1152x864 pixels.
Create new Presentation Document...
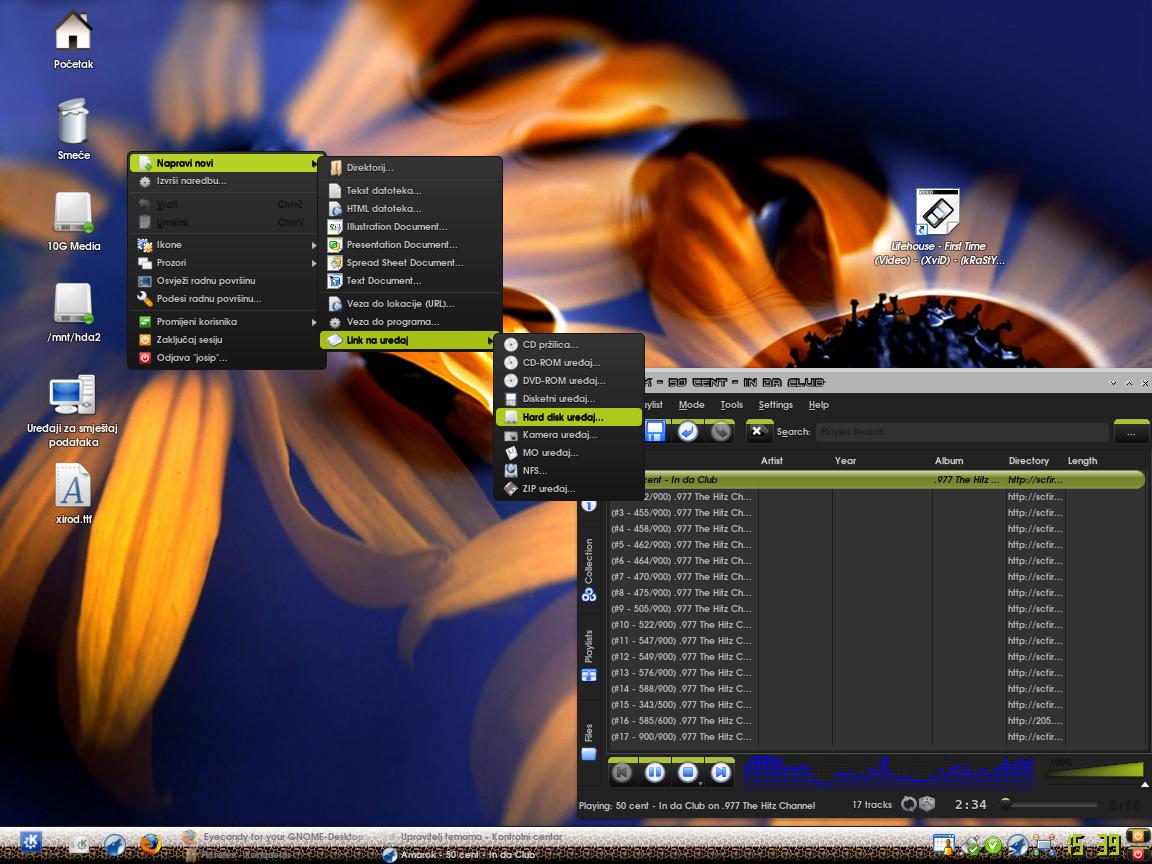coord(410,245)
